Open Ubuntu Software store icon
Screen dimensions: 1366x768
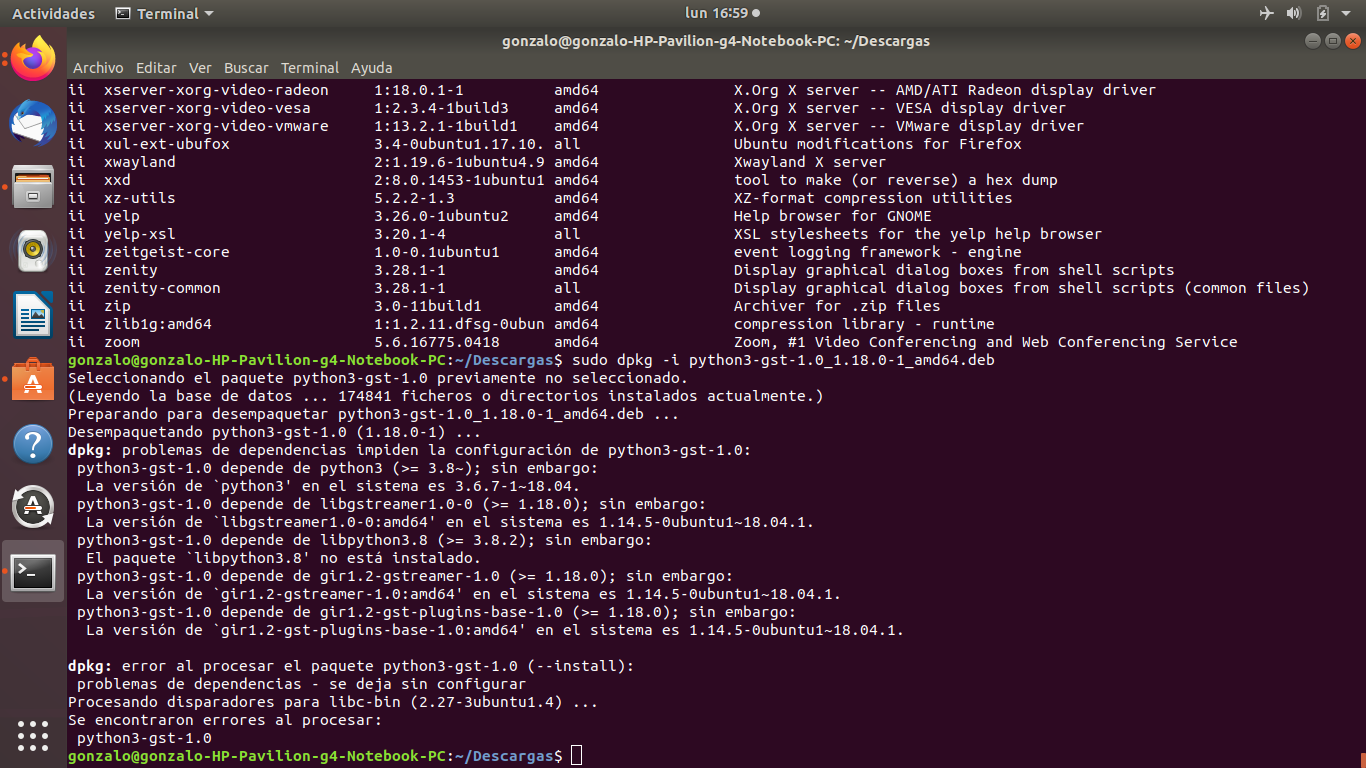click(x=33, y=380)
